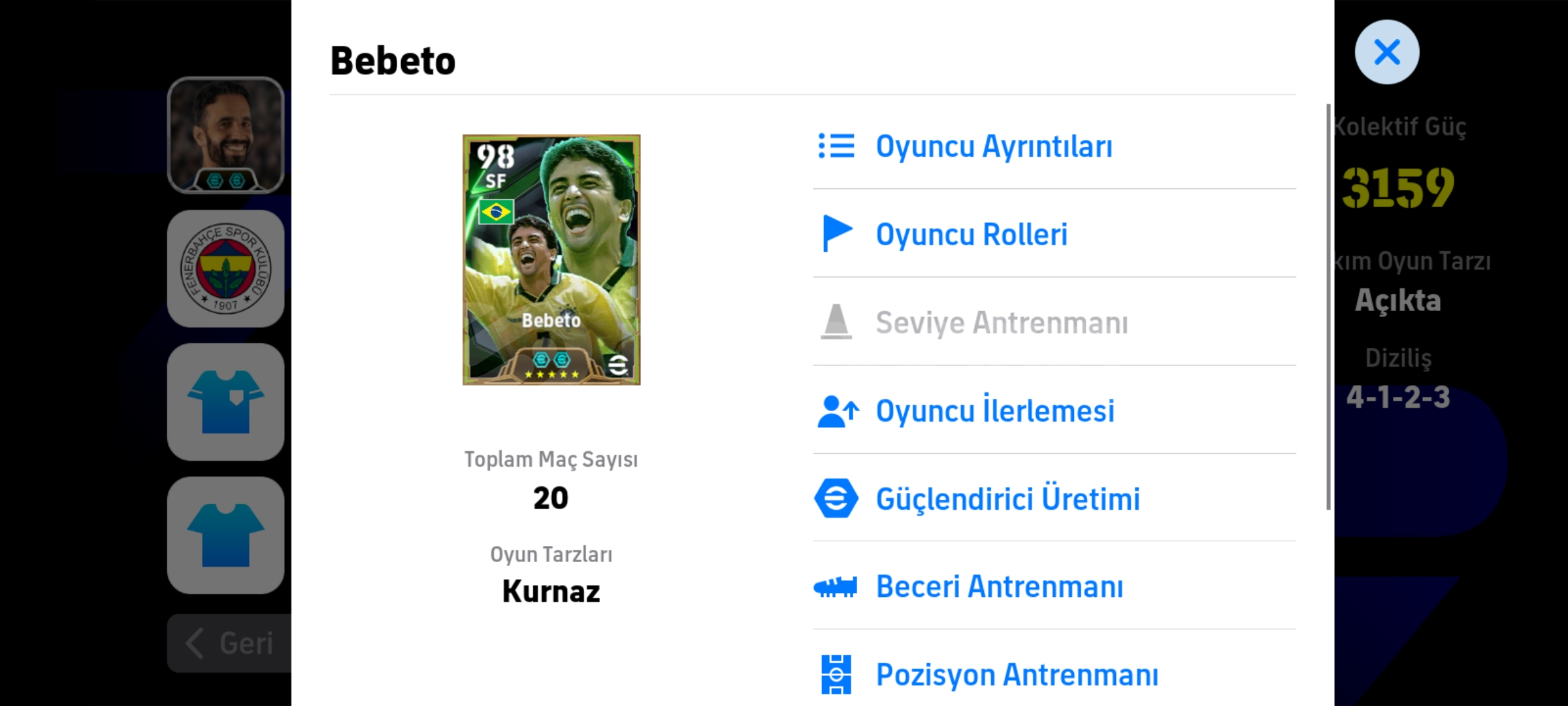
Task: Click the cone icon for Seviye Antrenmanı
Action: 836,322
